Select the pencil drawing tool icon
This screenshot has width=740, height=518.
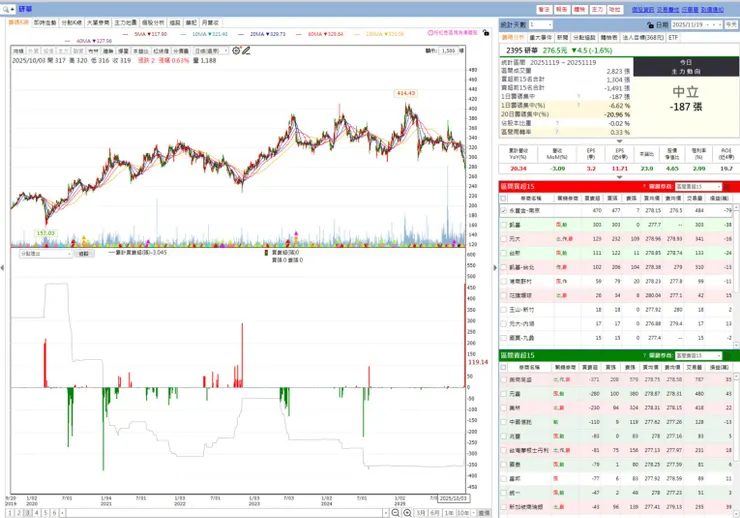point(246,50)
